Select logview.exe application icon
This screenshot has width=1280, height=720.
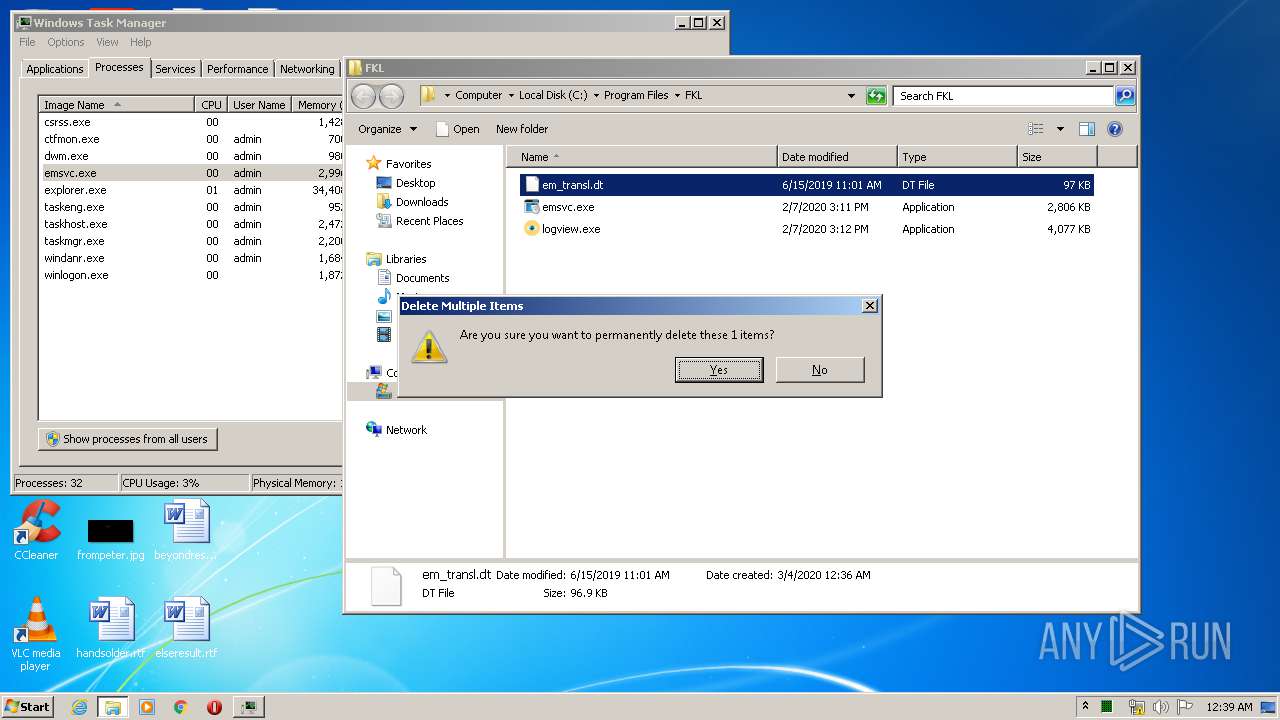532,229
